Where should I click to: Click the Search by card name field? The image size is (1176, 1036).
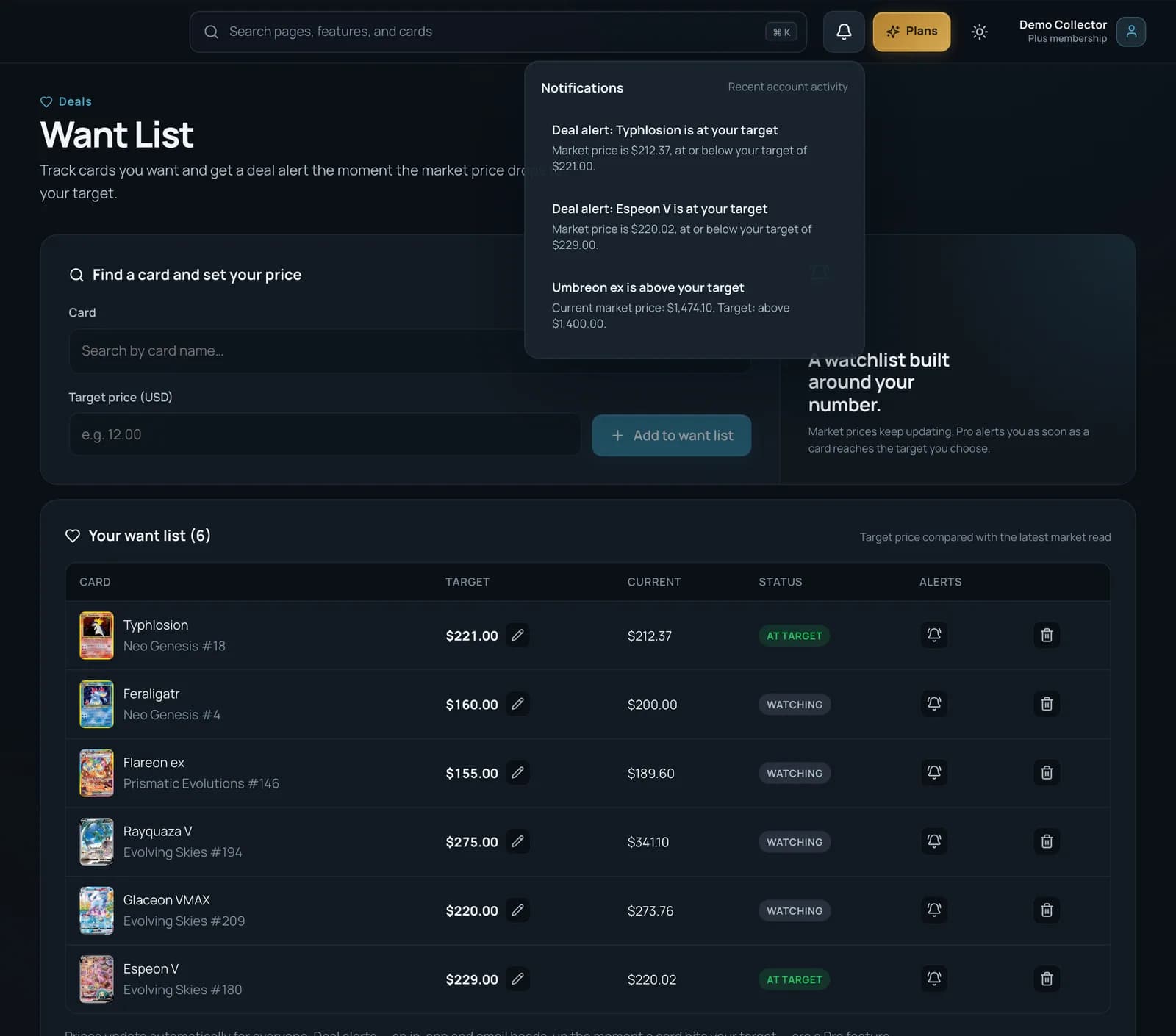pyautogui.click(x=409, y=351)
